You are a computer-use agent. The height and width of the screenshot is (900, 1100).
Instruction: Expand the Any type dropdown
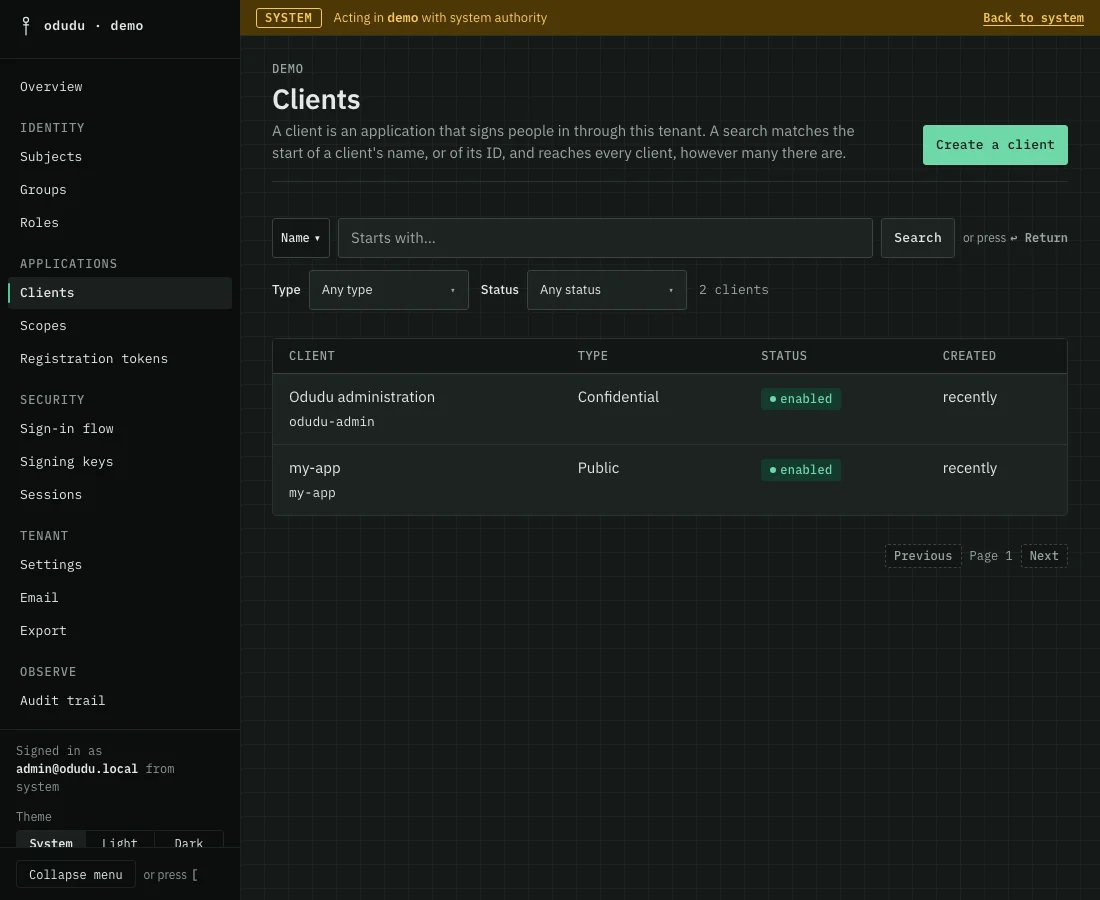click(389, 290)
